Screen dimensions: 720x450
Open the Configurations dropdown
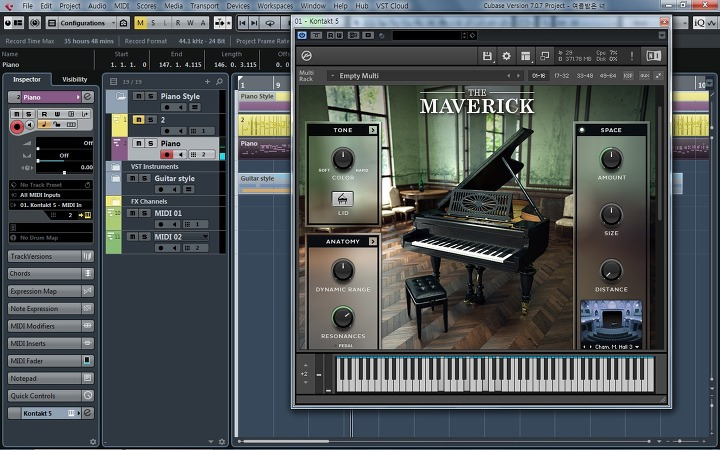click(87, 22)
